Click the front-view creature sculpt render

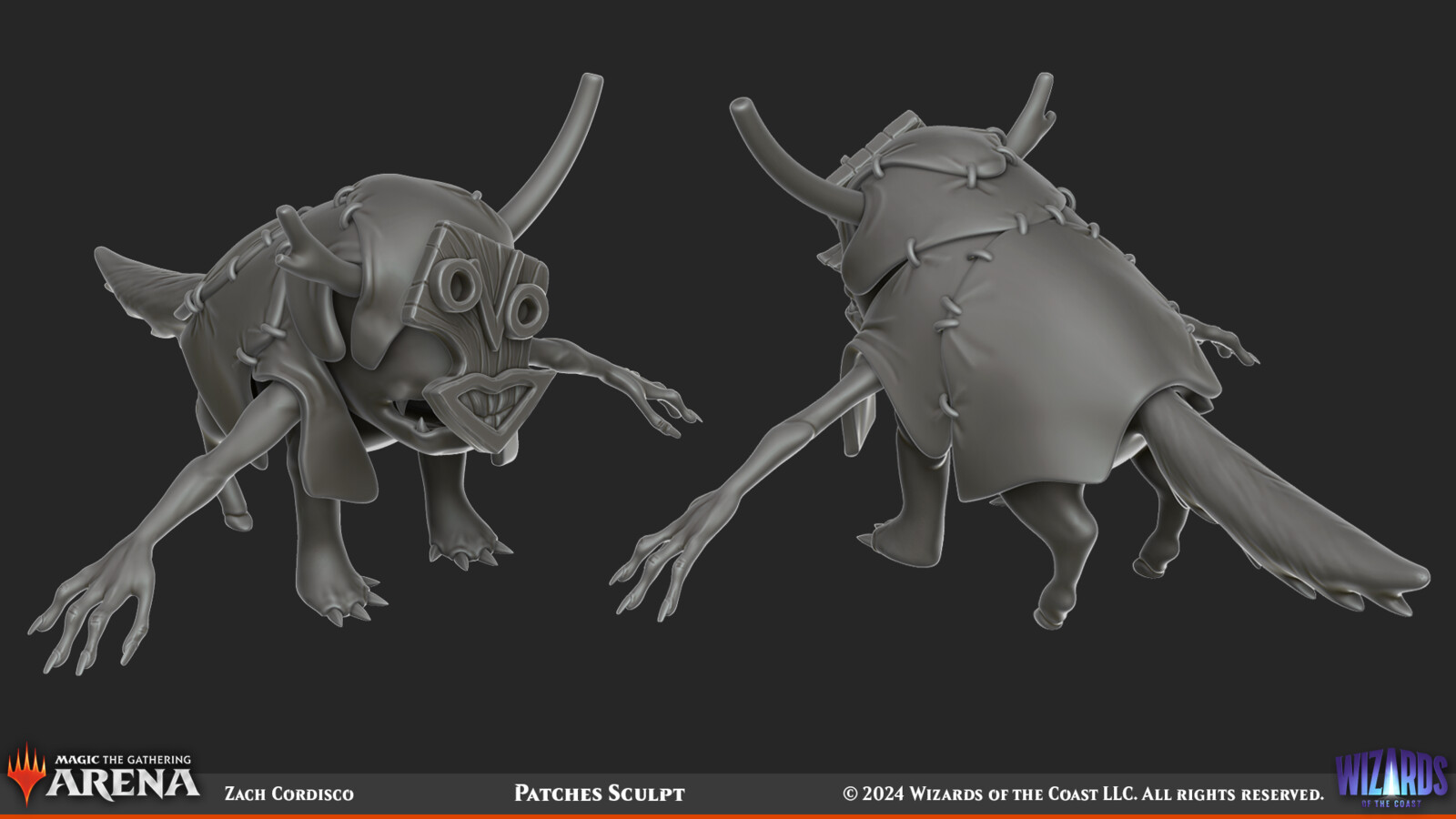tap(364, 373)
